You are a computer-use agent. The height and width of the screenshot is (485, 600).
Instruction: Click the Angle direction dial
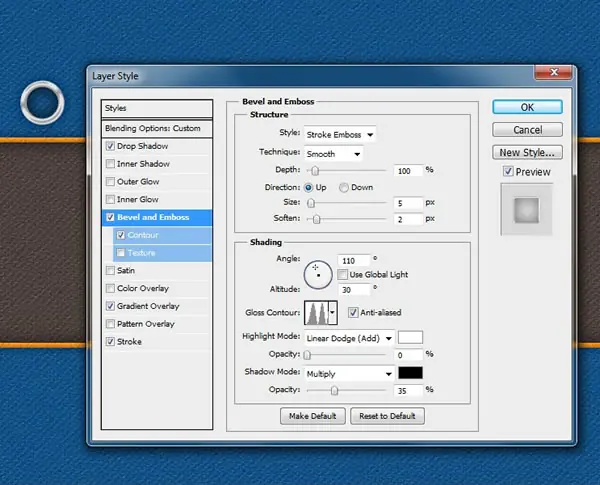point(318,274)
